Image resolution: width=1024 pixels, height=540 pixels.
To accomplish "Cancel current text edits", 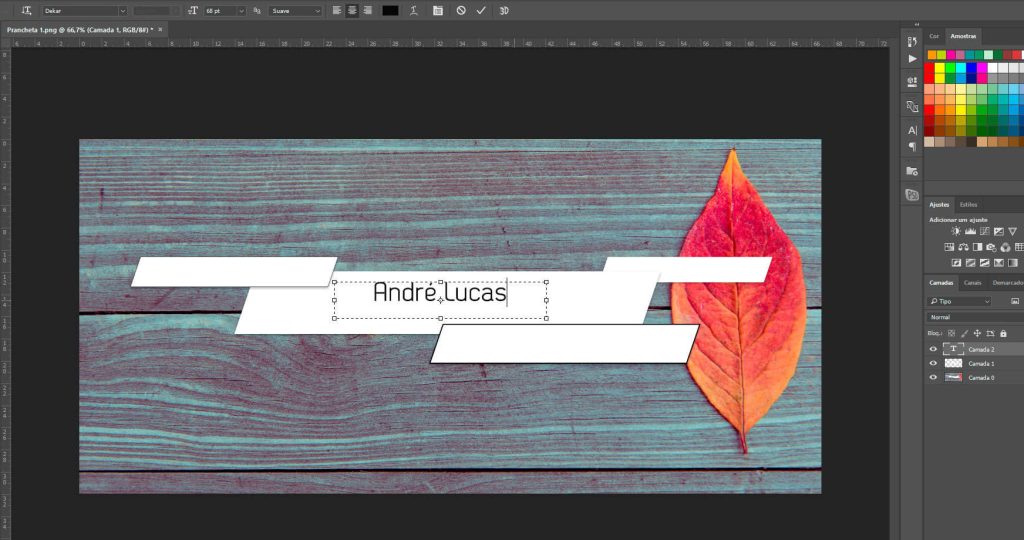I will pos(461,10).
